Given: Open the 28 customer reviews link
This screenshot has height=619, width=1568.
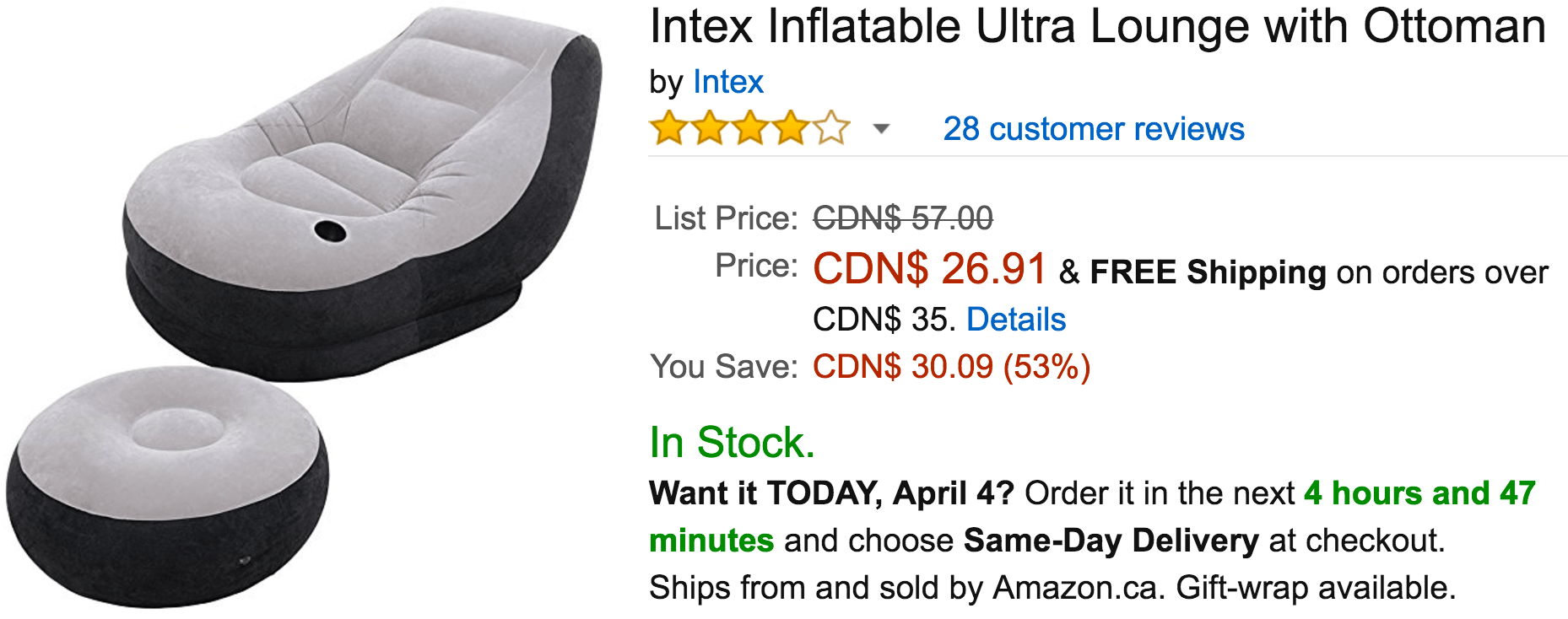Looking at the screenshot, I should [x=1093, y=129].
